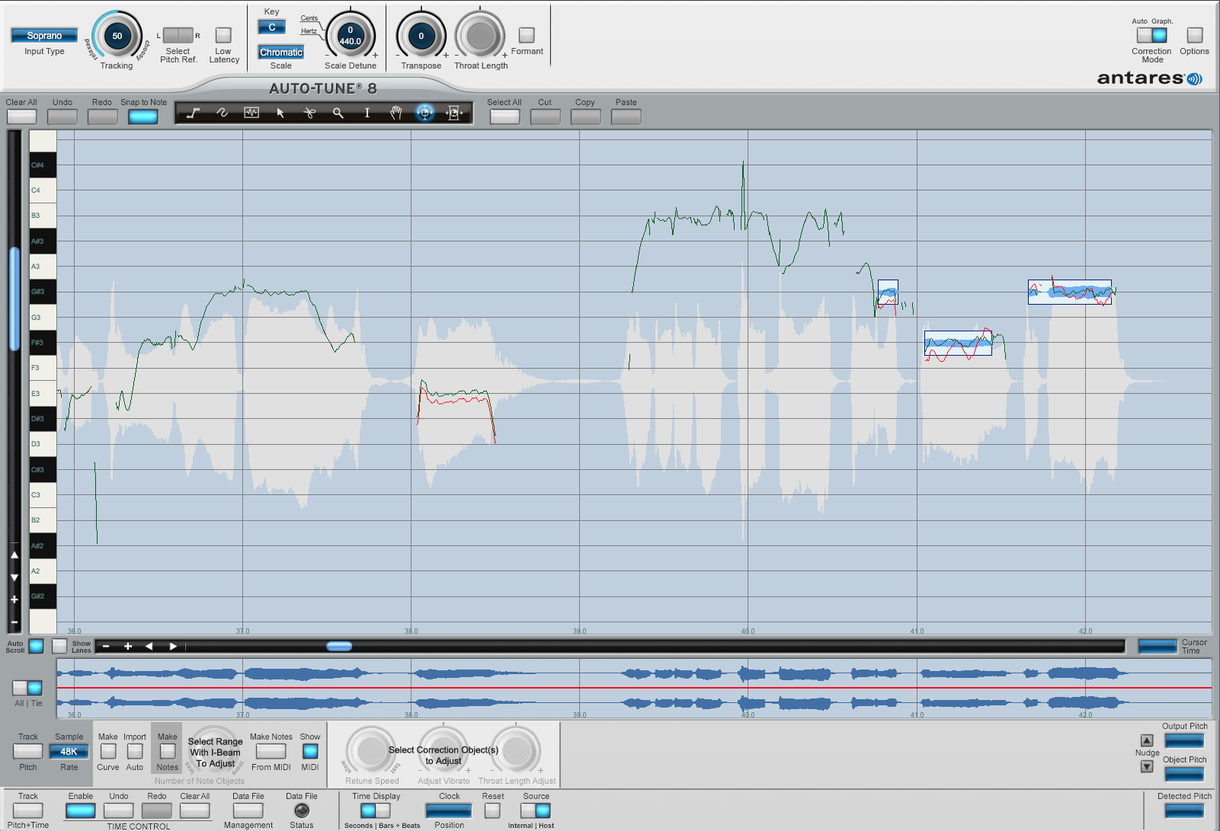The width and height of the screenshot is (1220, 831).
Task: Click the vertical pitch scrollbar thumb
Action: coord(14,298)
